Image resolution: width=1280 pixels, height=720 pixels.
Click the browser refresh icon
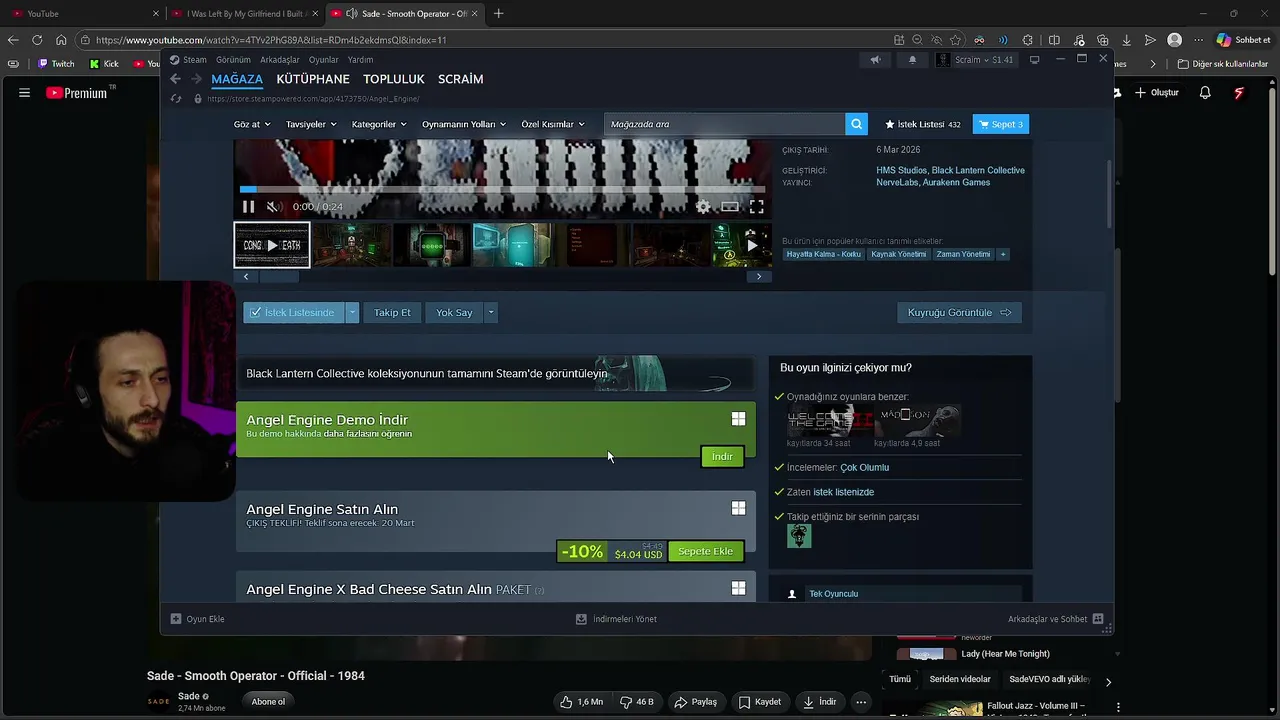click(x=37, y=40)
